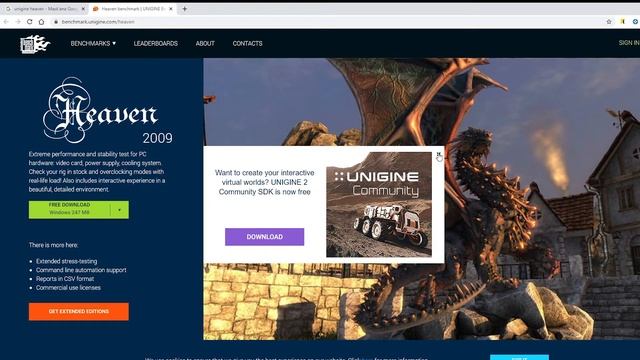This screenshot has width=640, height=360.
Task: Click the 'Commercial use licenses' text
Action: [x=68, y=288]
